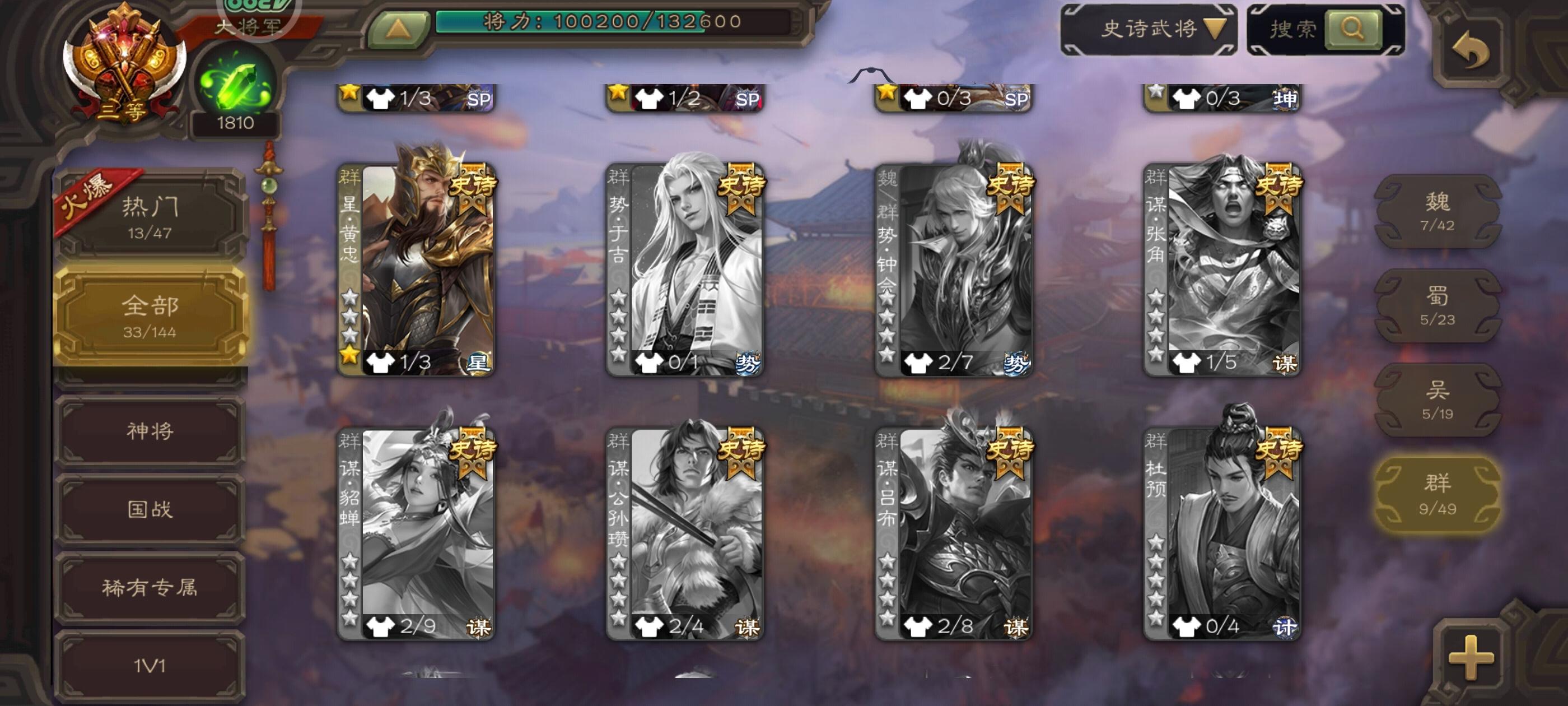
Task: Tap the magnifier search icon
Action: (x=1352, y=29)
